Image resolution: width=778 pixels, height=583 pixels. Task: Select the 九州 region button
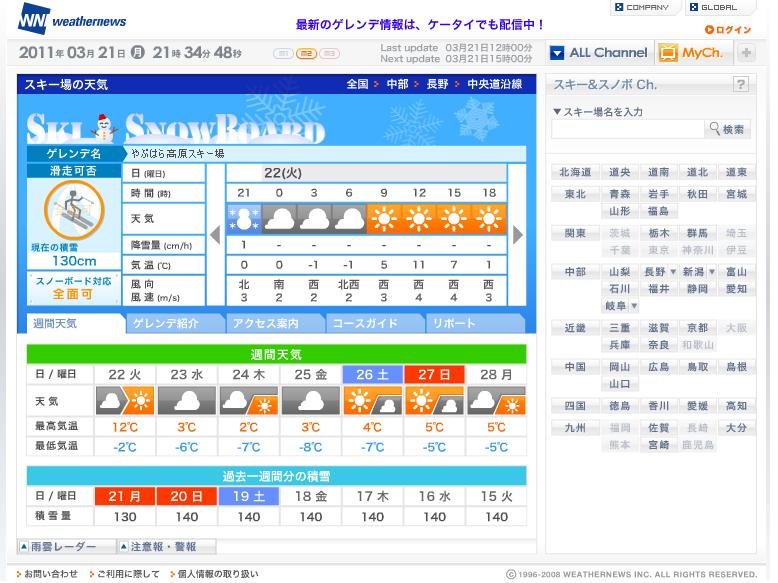point(575,428)
